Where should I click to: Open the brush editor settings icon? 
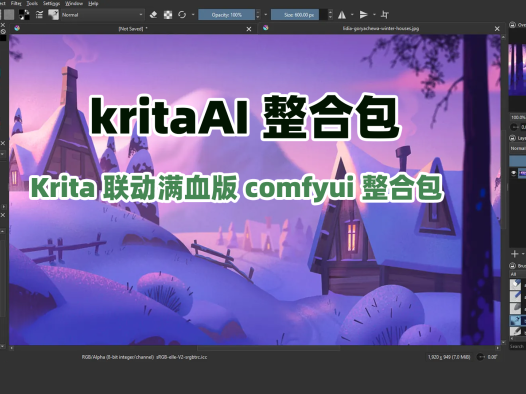pos(39,15)
